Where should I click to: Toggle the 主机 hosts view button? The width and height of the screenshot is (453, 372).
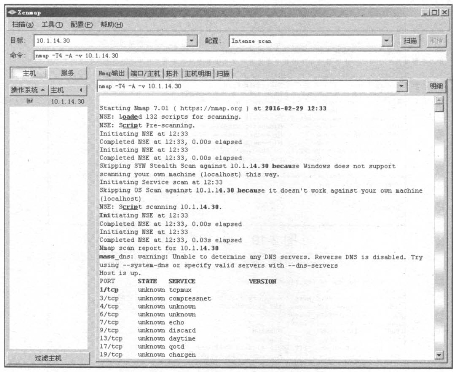coord(29,73)
